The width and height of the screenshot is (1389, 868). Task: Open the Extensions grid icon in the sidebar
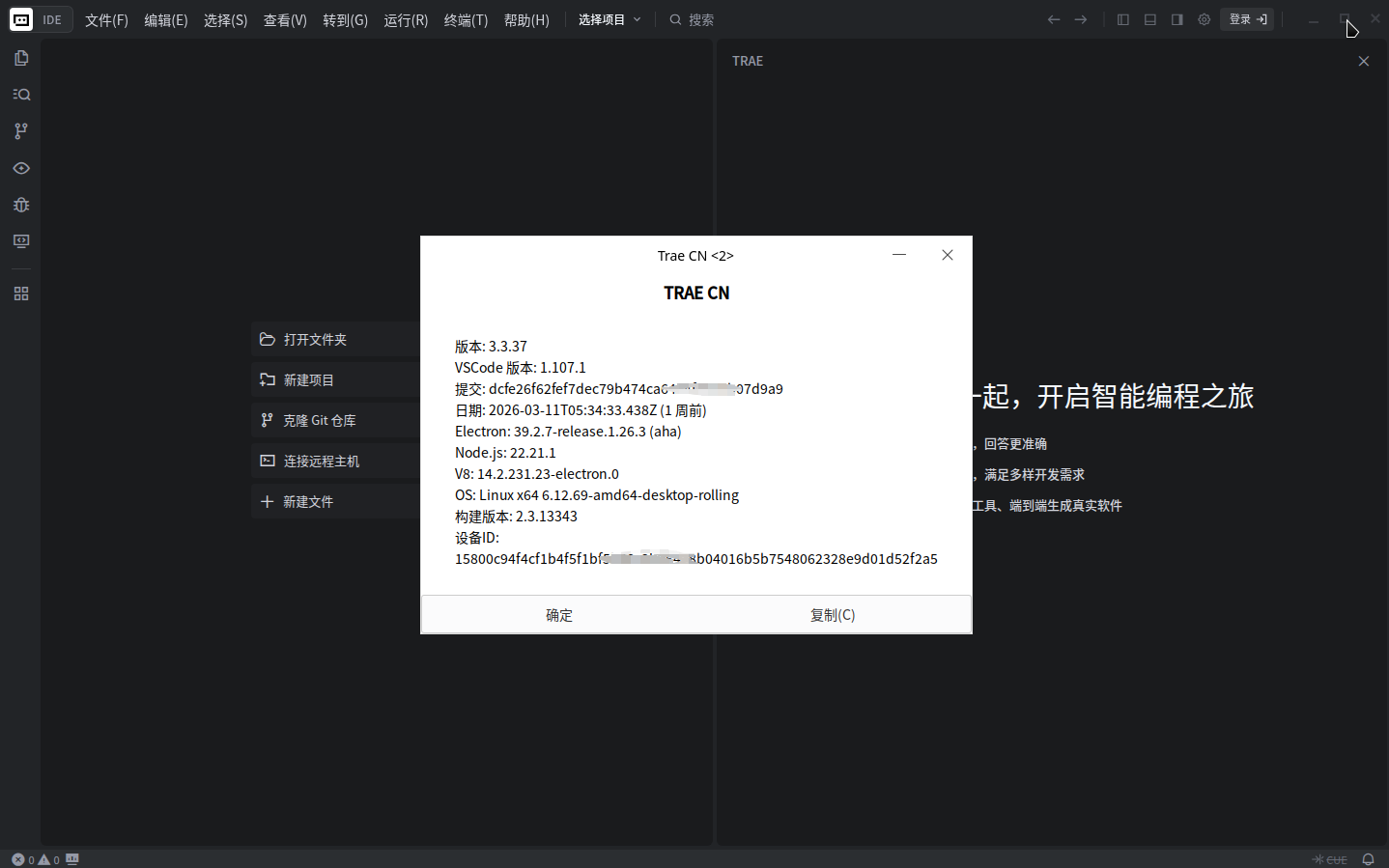click(x=21, y=294)
